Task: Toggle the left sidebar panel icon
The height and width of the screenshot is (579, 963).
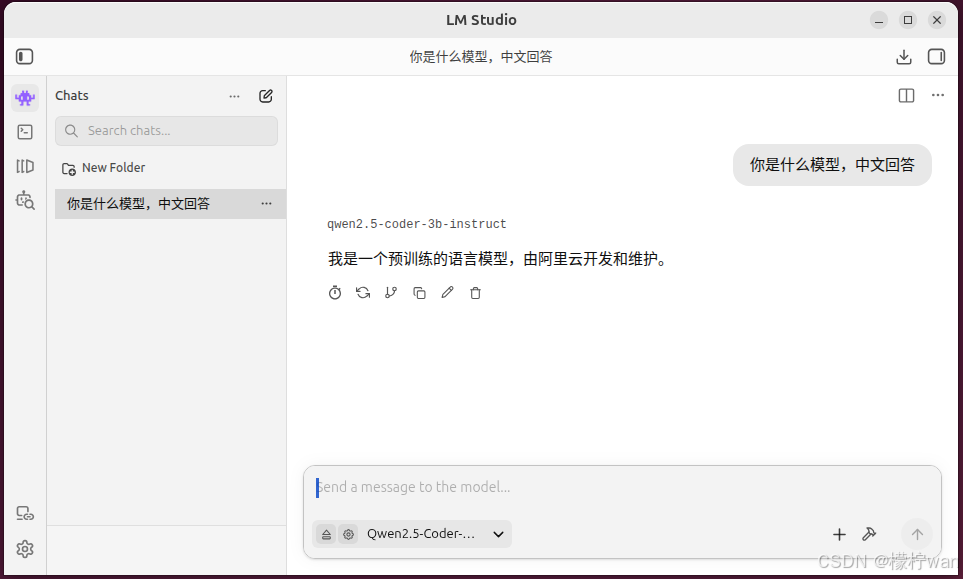Action: pos(25,56)
